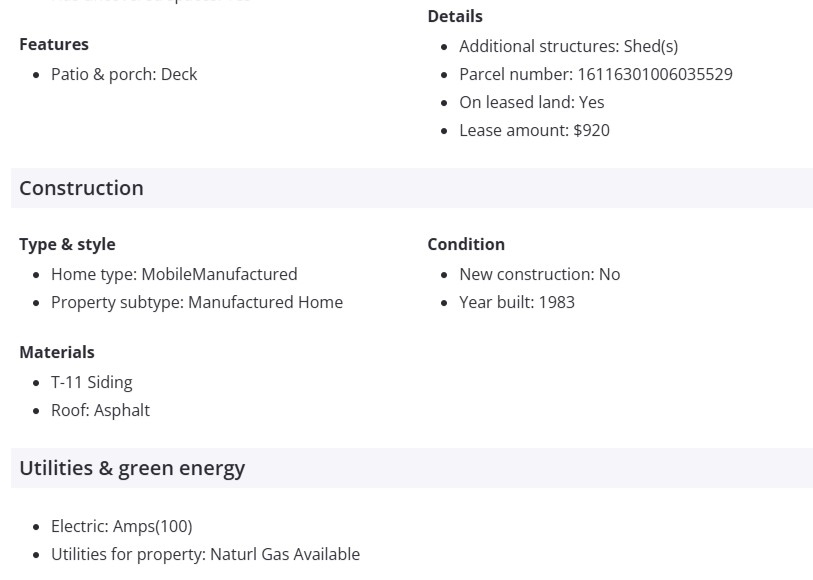Click the Additional structures: Shed(s) entry
This screenshot has width=813, height=580.
click(x=568, y=46)
